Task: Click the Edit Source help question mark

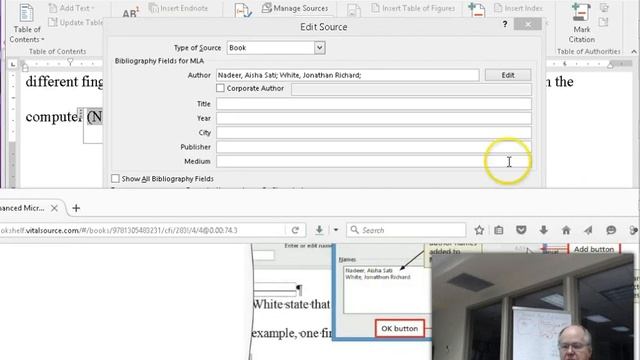Action: tap(505, 24)
